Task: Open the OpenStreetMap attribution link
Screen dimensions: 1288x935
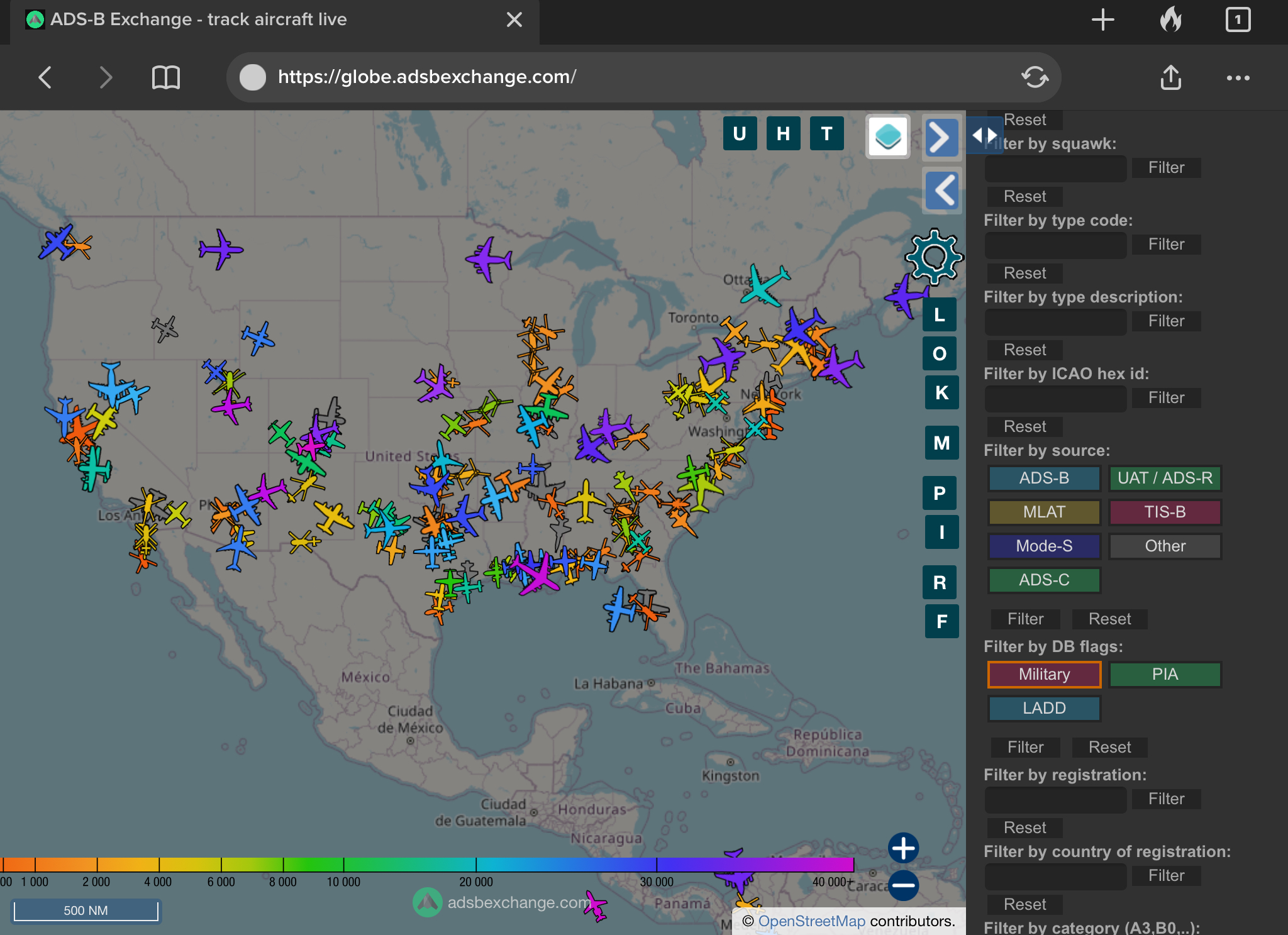Action: (x=811, y=921)
